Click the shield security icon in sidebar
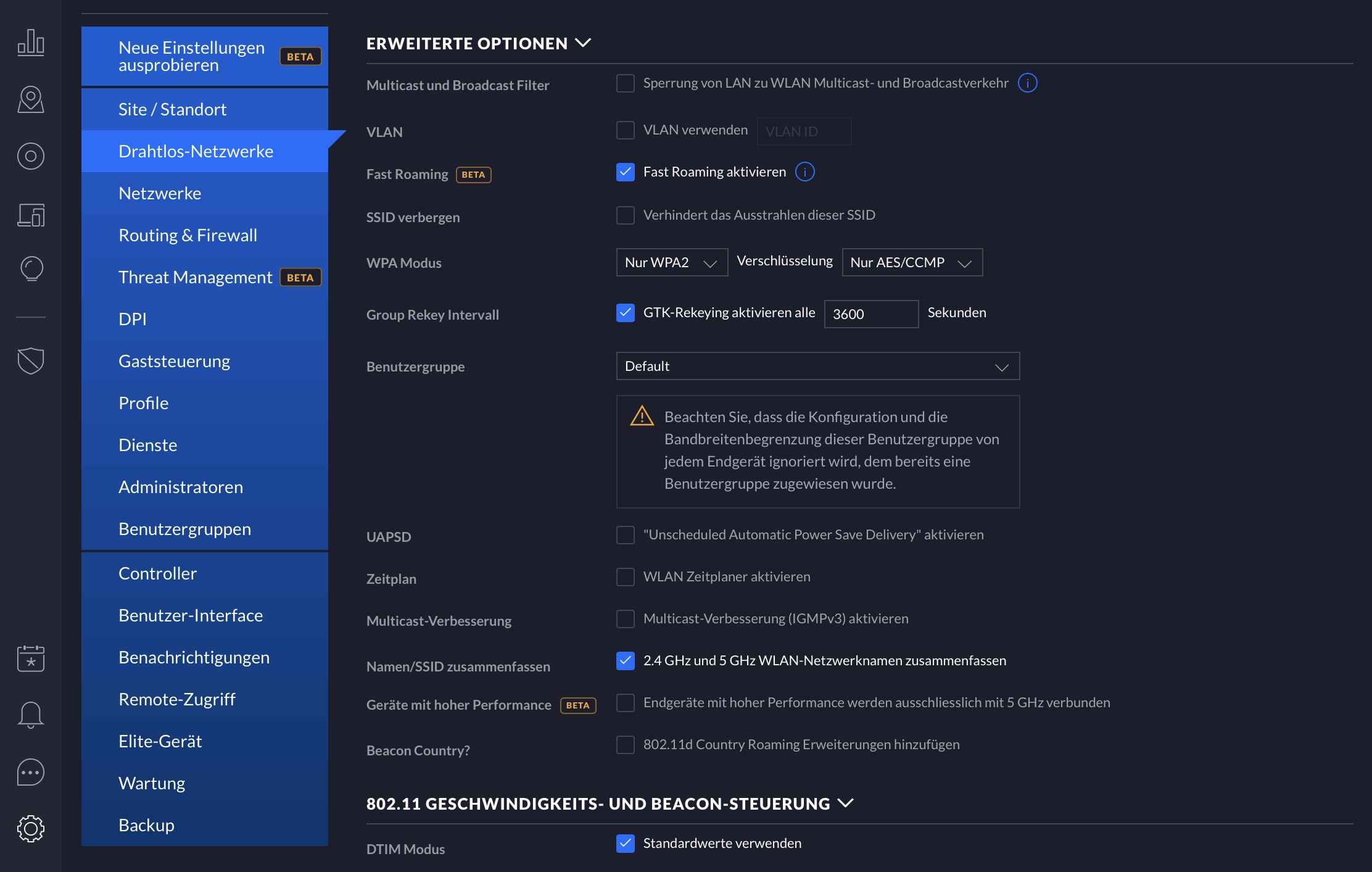 click(x=31, y=361)
